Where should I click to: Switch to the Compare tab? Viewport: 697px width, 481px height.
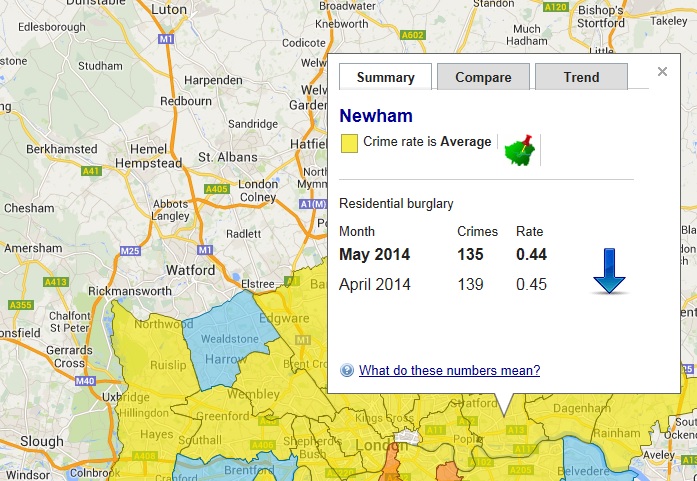click(483, 77)
